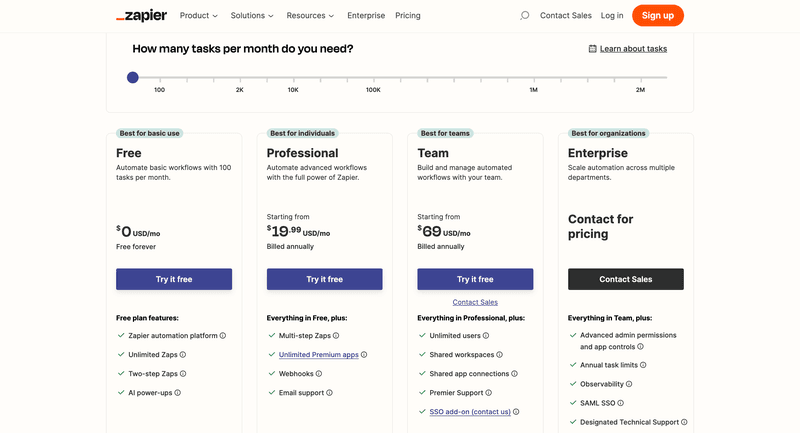Show info icon for Shared app connections
800x433 pixels.
(x=514, y=374)
